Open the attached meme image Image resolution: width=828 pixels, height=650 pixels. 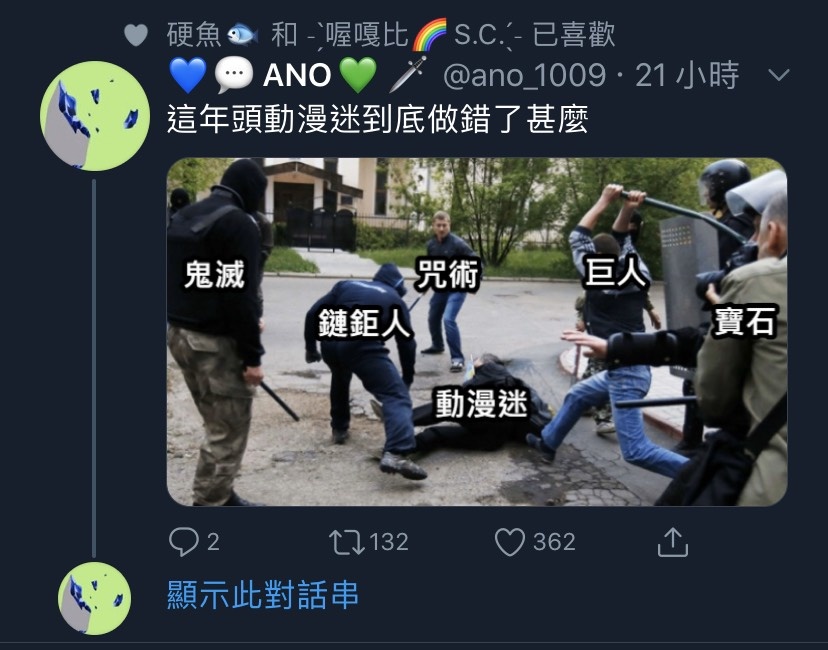pyautogui.click(x=477, y=332)
